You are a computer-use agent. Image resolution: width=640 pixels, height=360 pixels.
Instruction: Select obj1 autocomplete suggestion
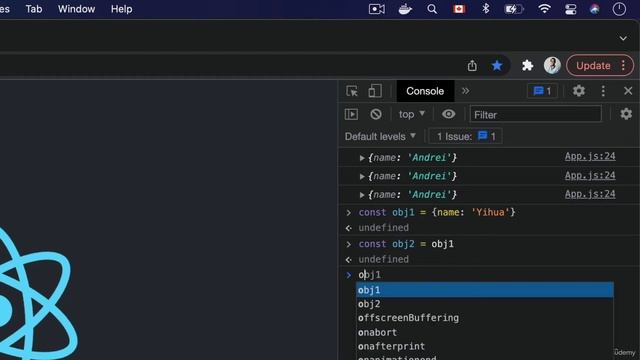click(x=485, y=290)
